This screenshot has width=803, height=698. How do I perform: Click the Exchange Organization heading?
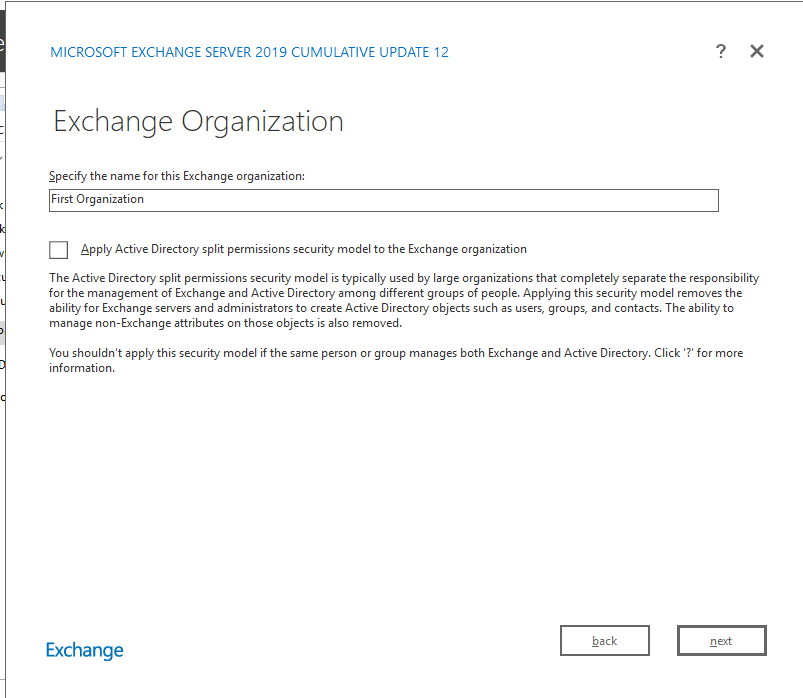click(198, 122)
